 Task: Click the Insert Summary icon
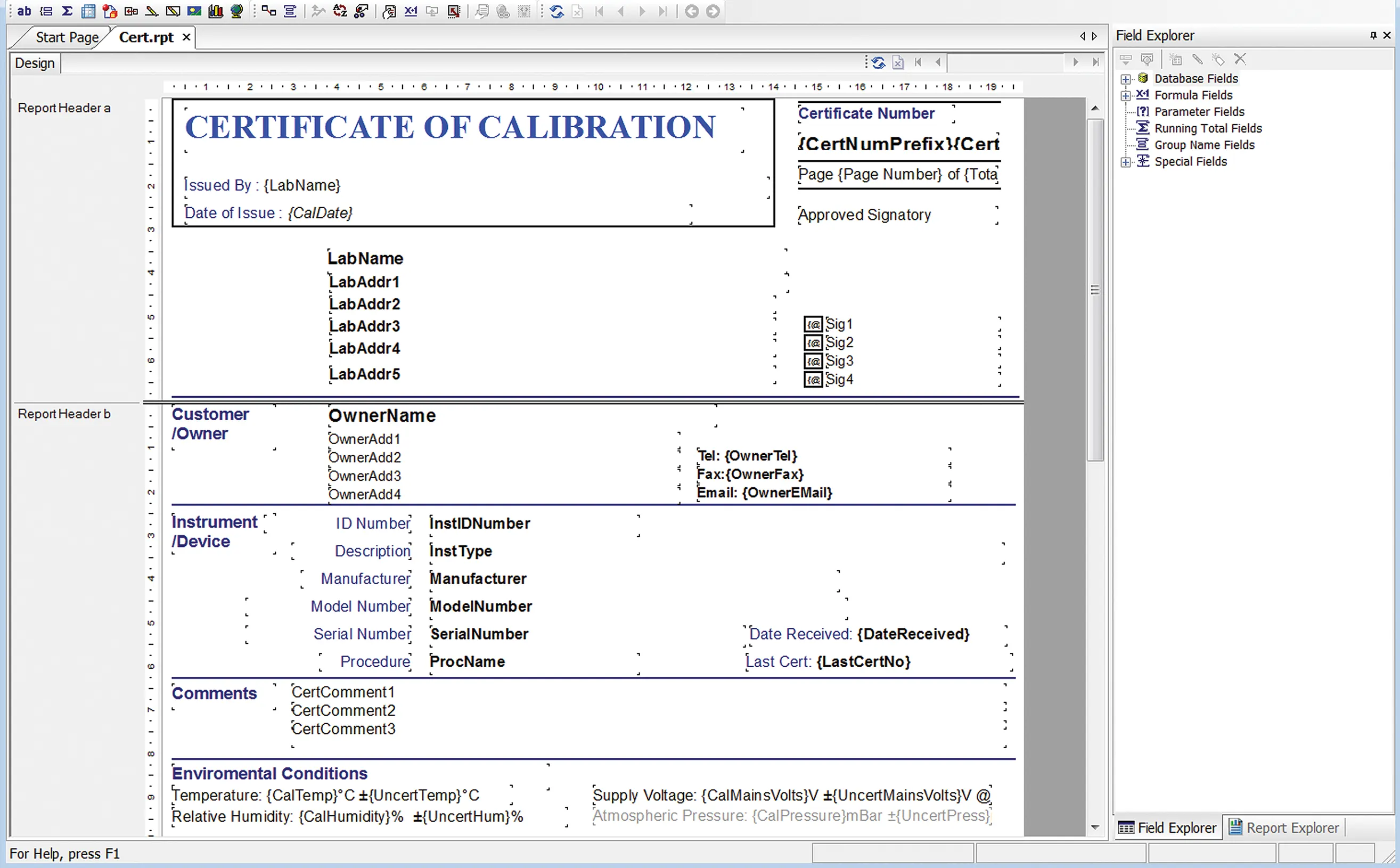coord(68,11)
